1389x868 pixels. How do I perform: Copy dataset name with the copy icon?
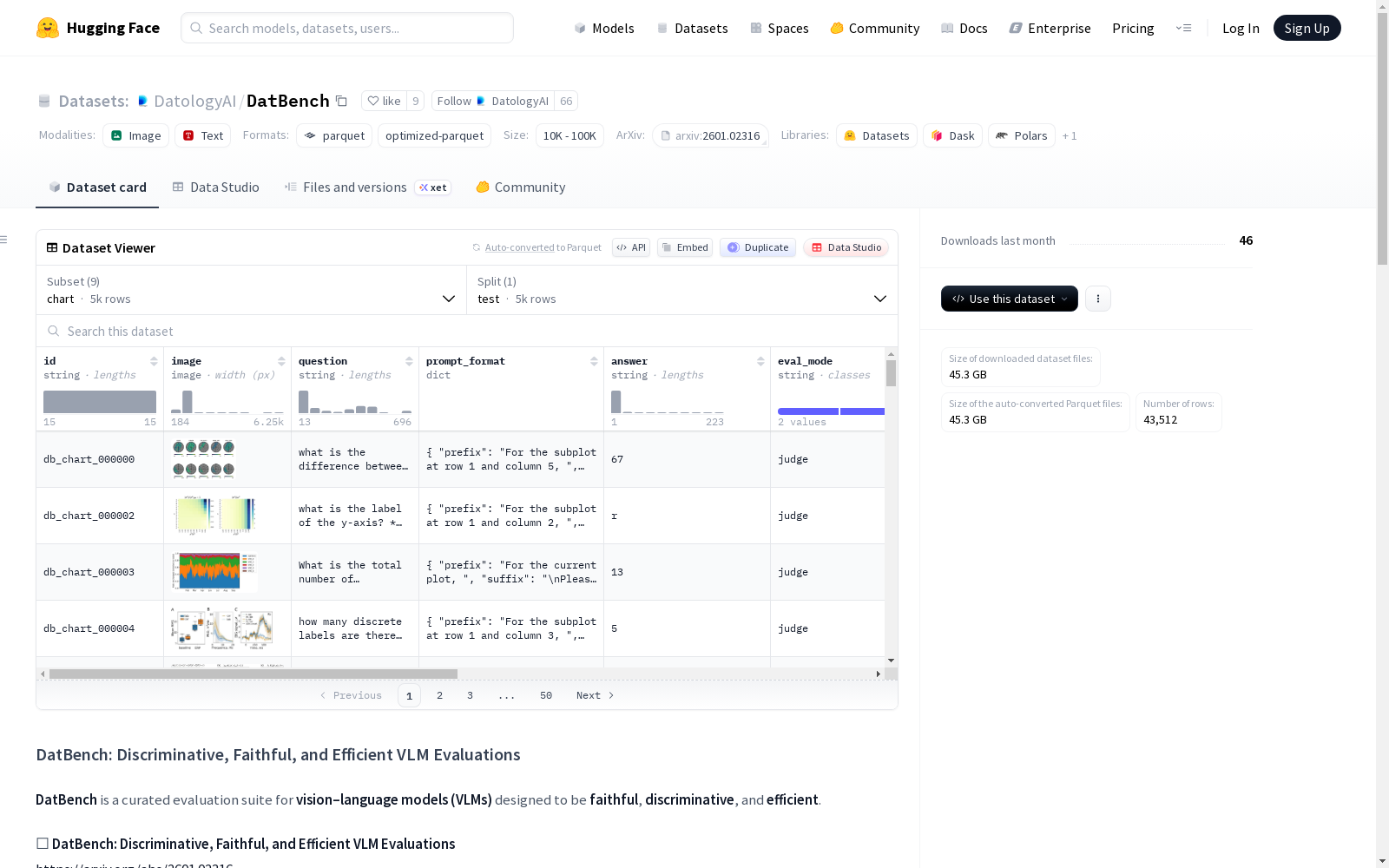342,101
